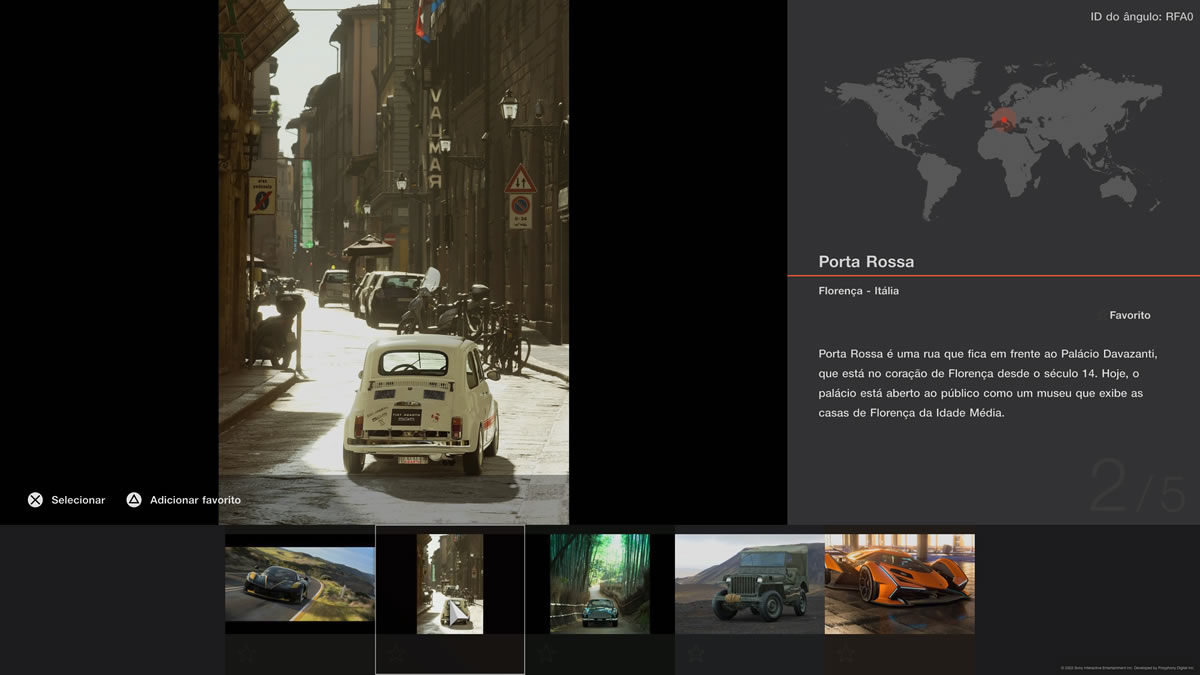
Task: Click the X button icon beside Selecionar
Action: click(35, 500)
